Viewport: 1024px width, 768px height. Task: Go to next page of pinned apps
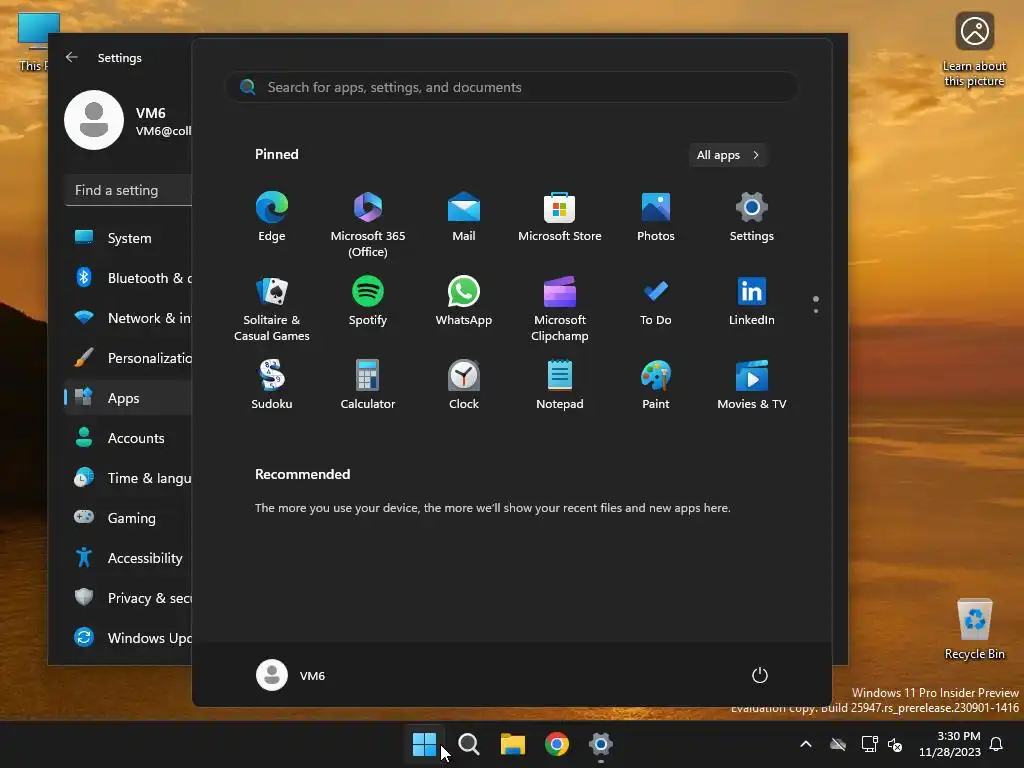click(816, 311)
